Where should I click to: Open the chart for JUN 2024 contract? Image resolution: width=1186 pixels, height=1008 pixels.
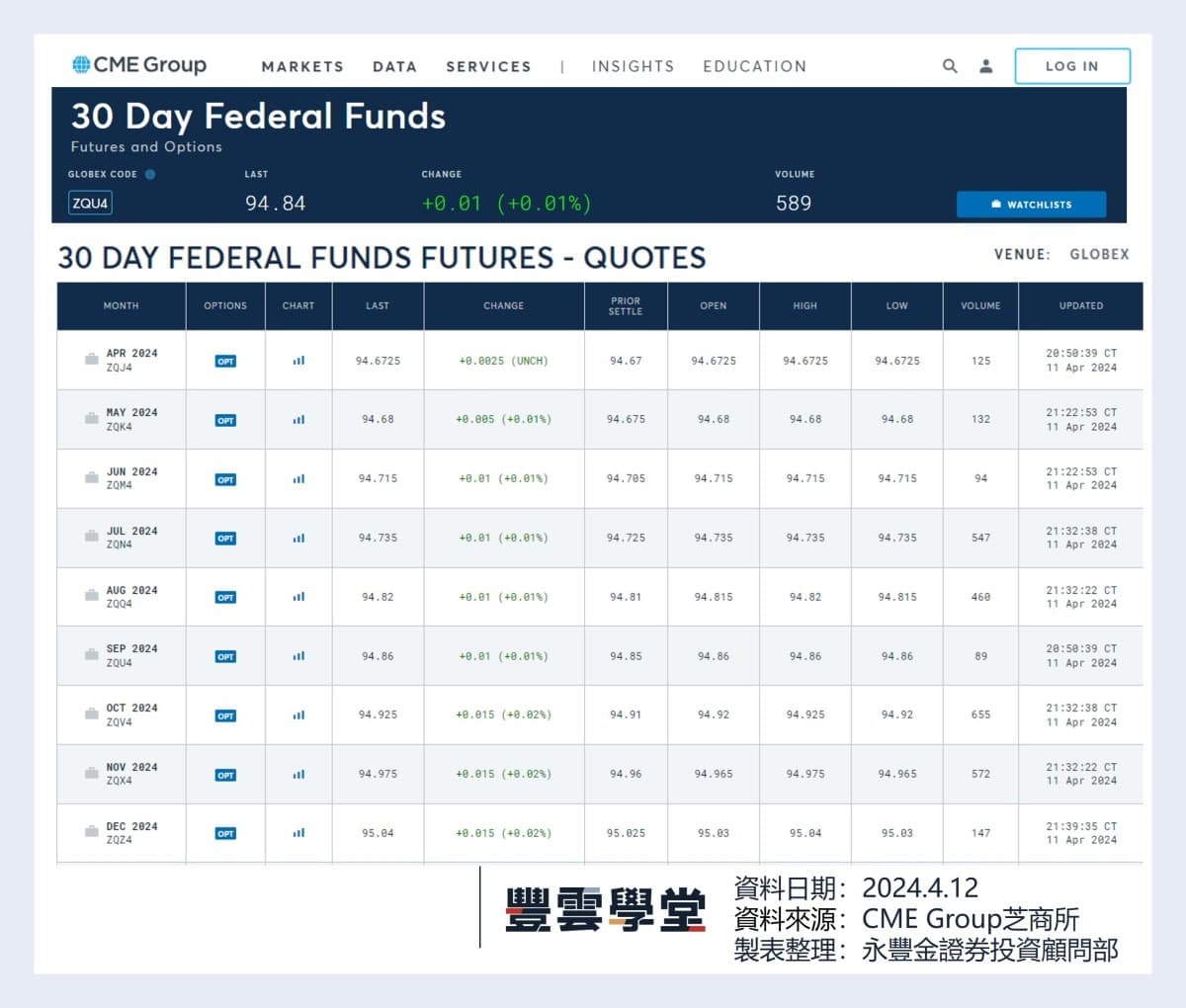pyautogui.click(x=298, y=478)
